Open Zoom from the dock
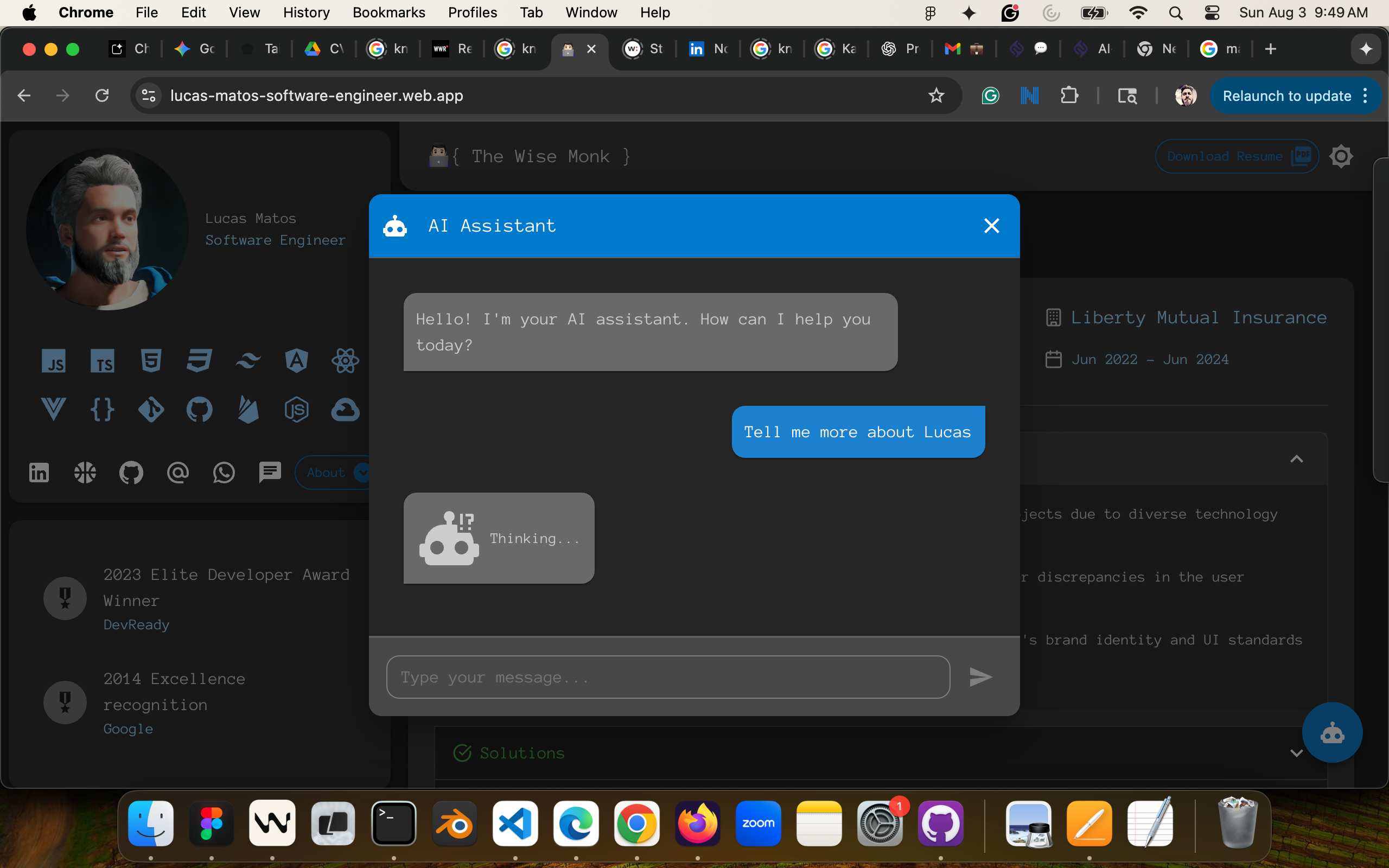Image resolution: width=1389 pixels, height=868 pixels. point(758,823)
